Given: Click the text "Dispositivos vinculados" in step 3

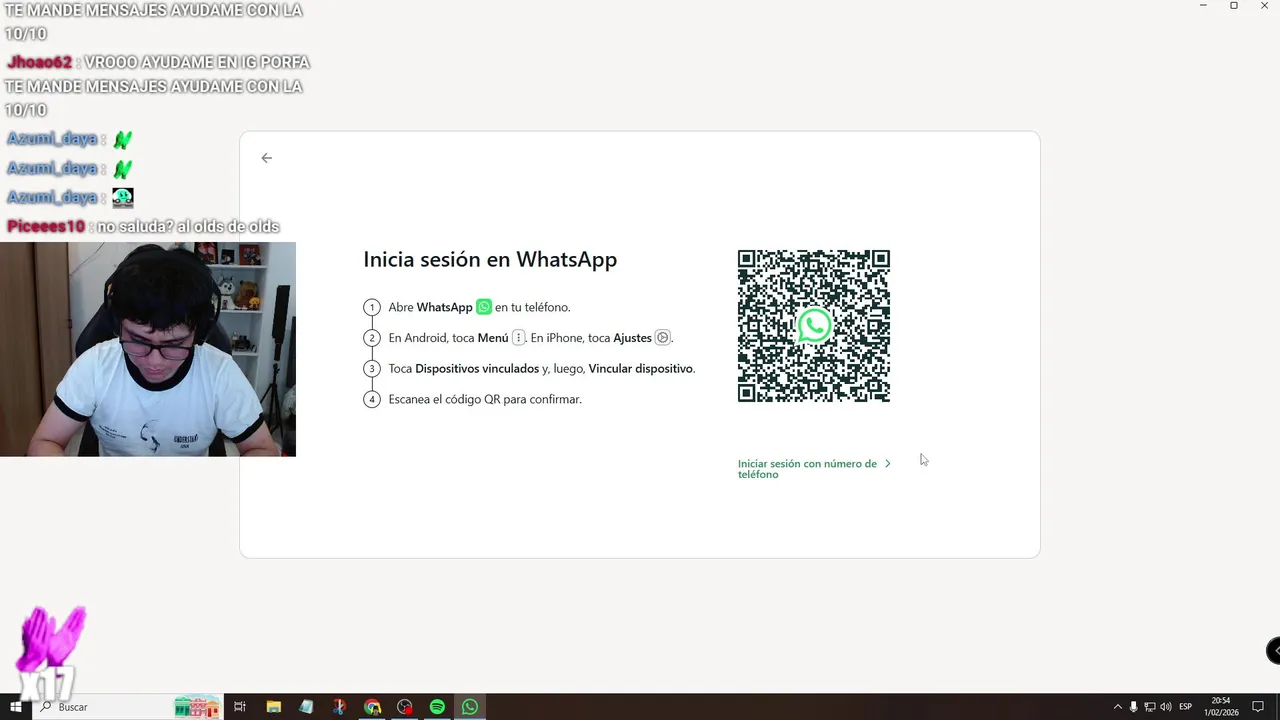Looking at the screenshot, I should click(477, 369).
